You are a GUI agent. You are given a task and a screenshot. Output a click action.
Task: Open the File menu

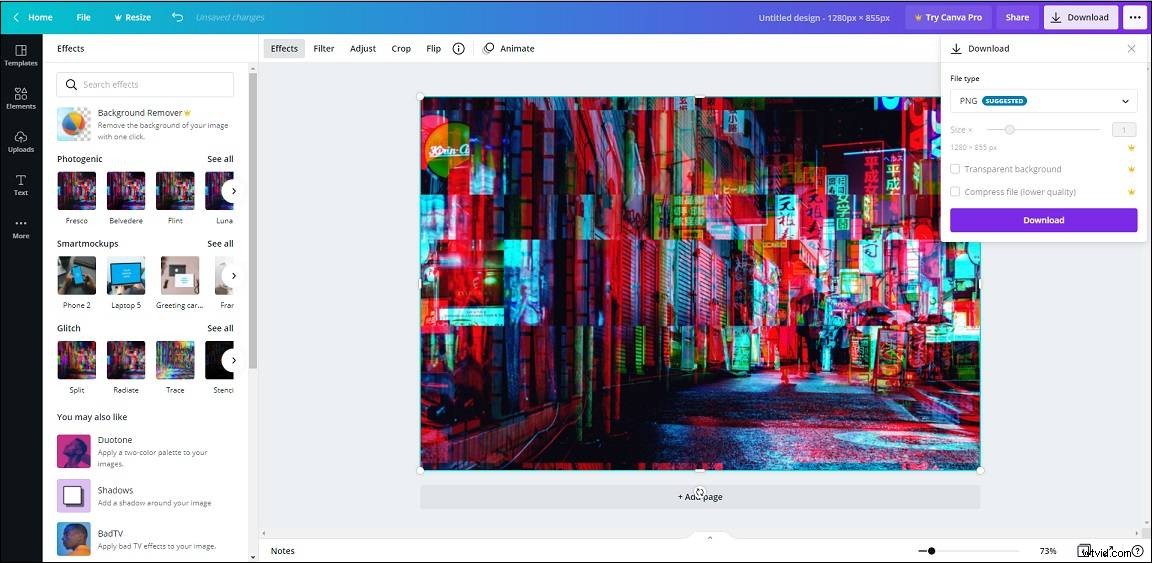(84, 17)
